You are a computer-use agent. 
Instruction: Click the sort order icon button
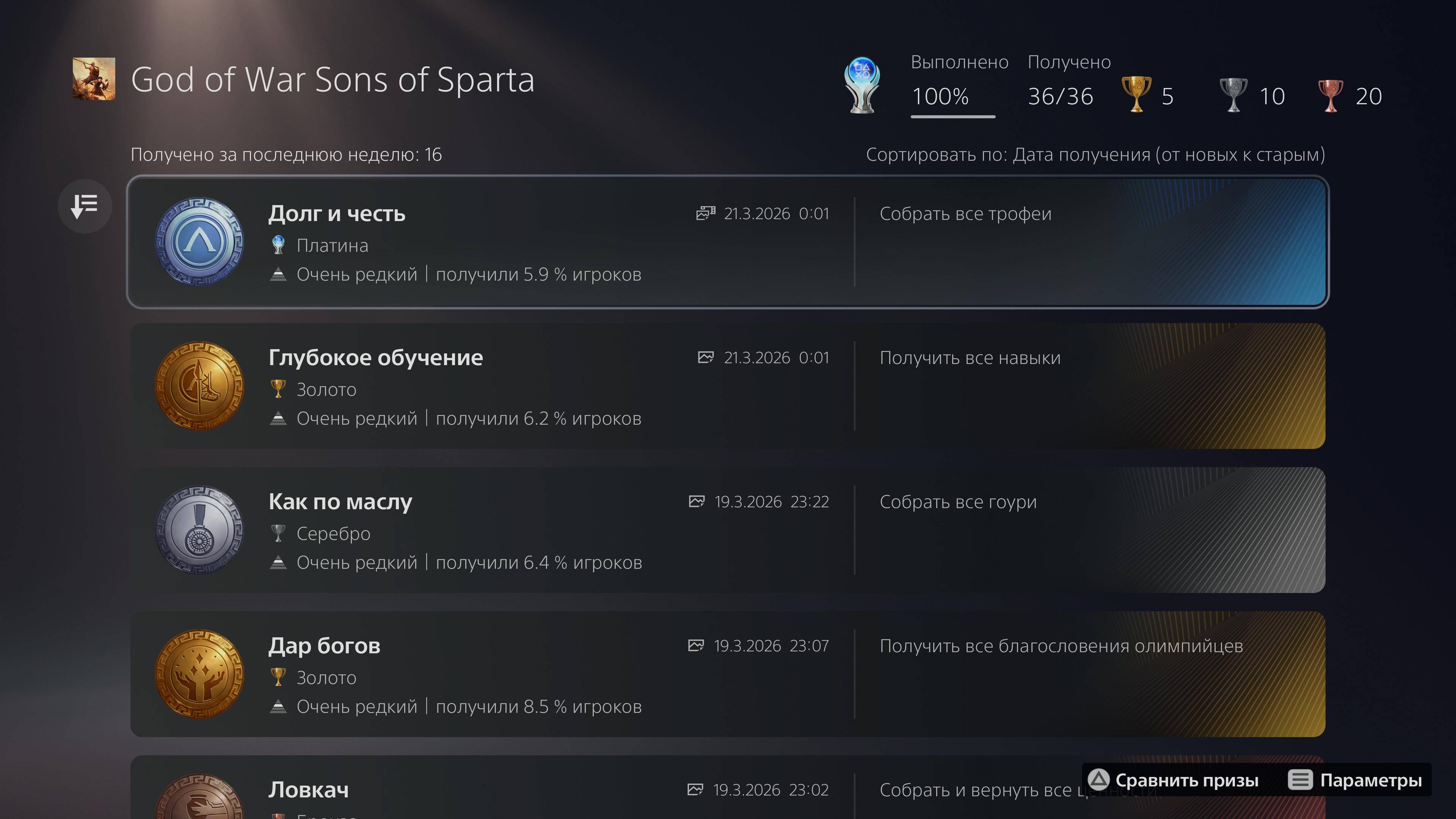pos(85,206)
